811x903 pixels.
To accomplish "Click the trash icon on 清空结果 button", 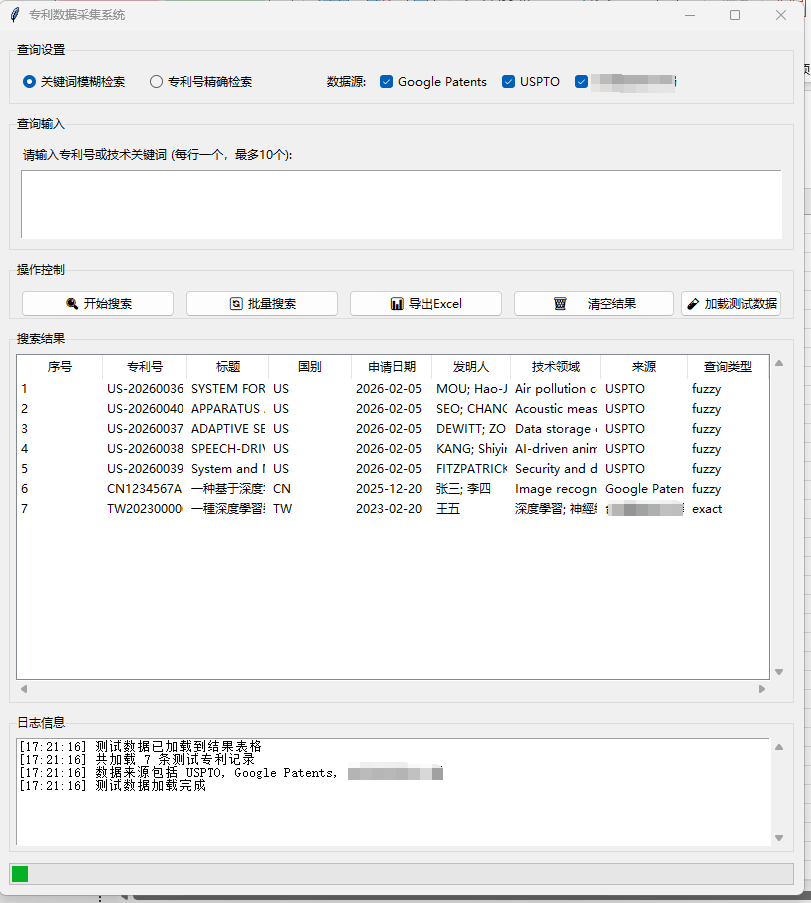I will coord(559,304).
